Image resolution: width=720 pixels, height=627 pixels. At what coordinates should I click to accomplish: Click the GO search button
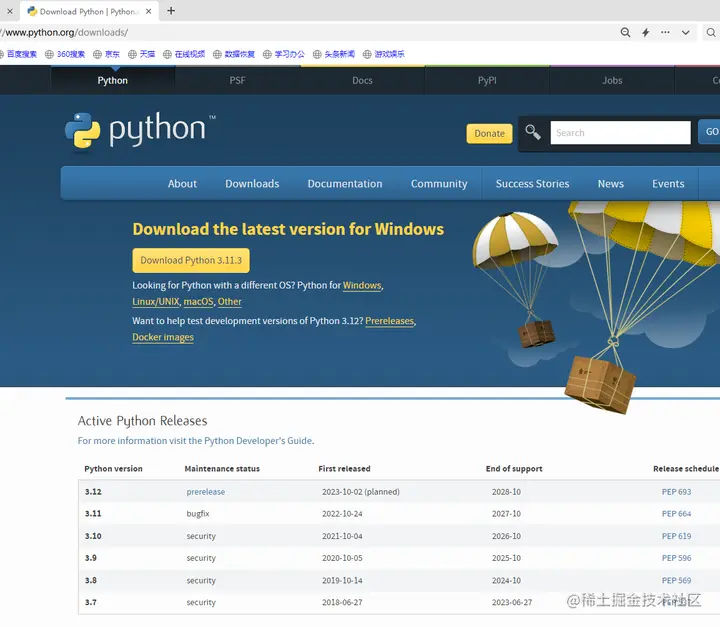click(x=711, y=132)
